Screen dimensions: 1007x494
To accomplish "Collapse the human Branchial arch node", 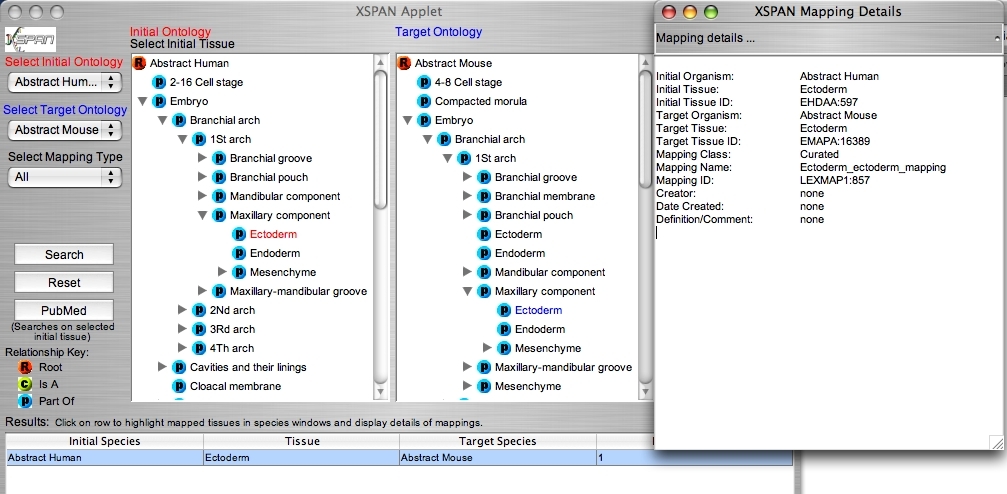I will click(x=162, y=120).
